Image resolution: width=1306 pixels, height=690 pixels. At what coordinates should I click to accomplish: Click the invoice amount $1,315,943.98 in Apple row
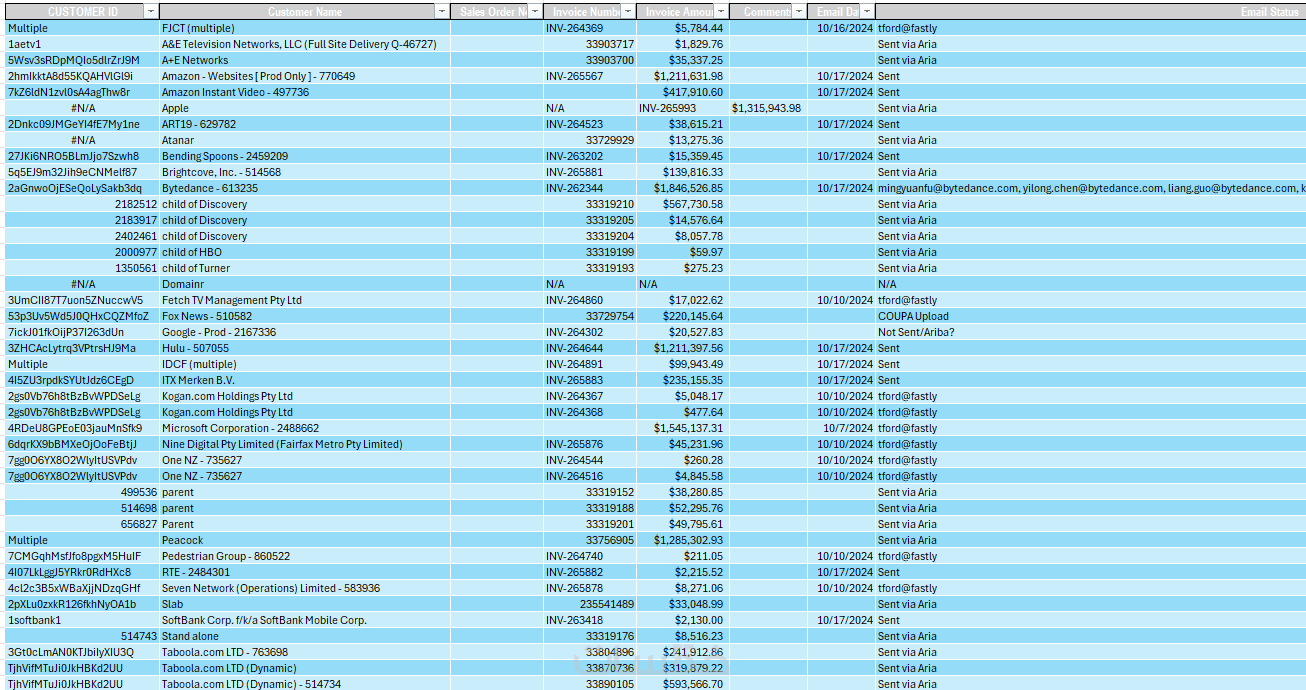coord(767,108)
